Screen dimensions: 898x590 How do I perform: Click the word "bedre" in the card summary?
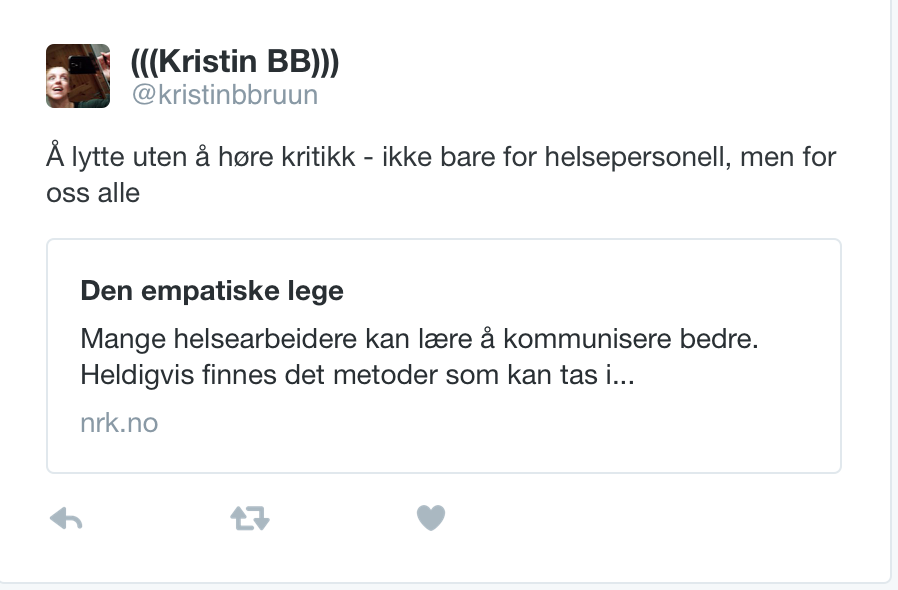[x=719, y=339]
